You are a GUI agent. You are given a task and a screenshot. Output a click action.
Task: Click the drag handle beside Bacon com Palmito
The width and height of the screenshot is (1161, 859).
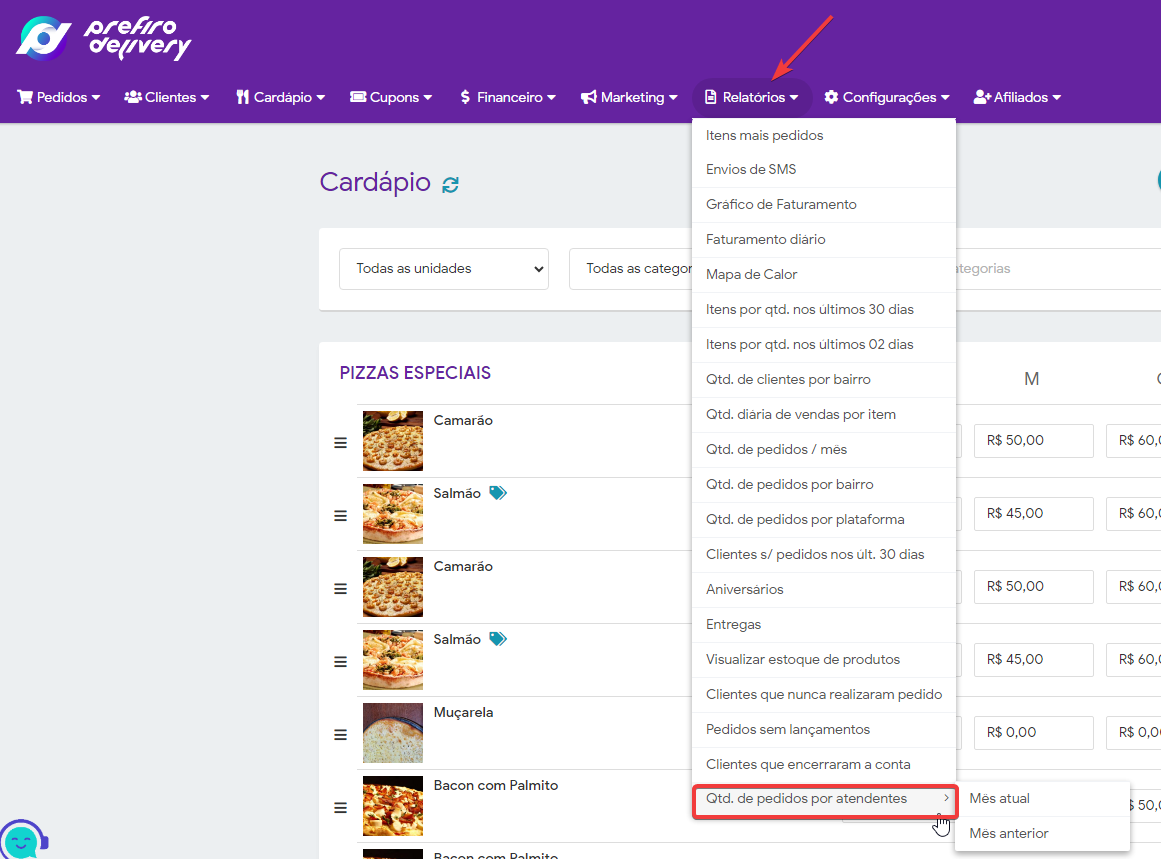click(340, 808)
